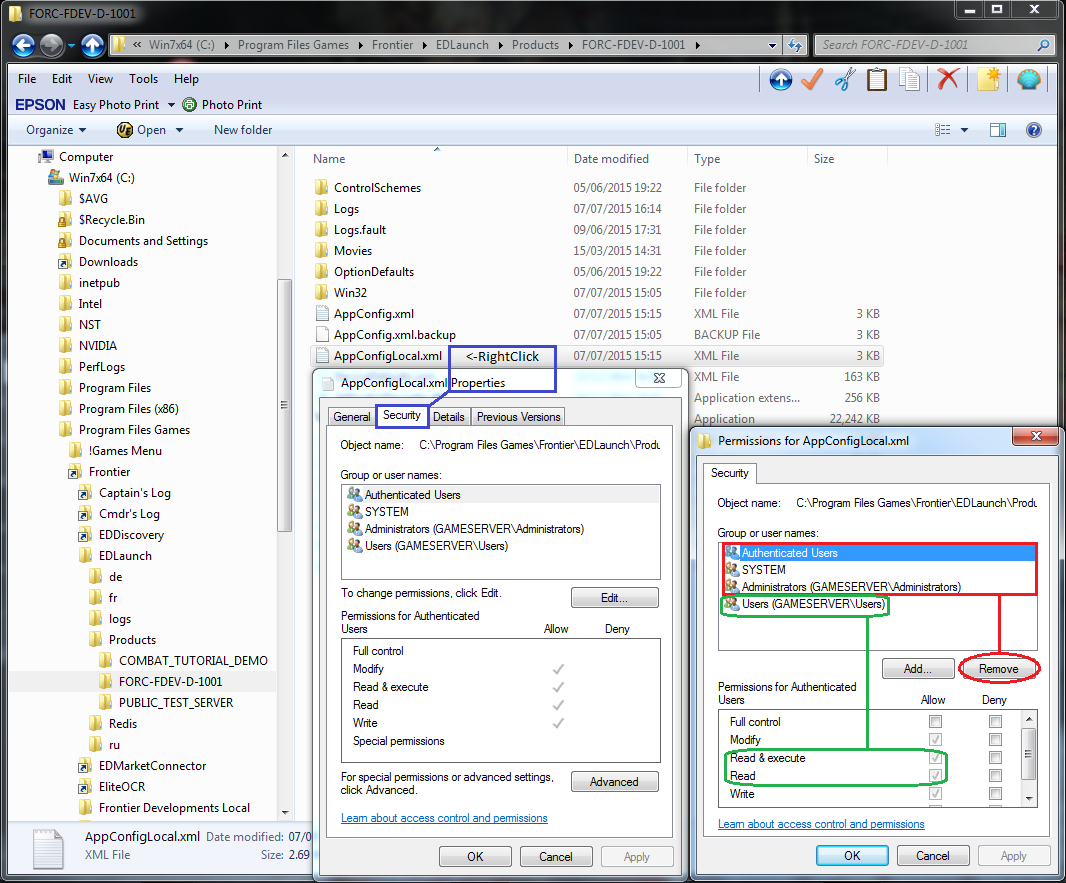Screen dimensions: 1066x883
Task: Toggle the Allow checkbox for Write
Action: coord(935,793)
